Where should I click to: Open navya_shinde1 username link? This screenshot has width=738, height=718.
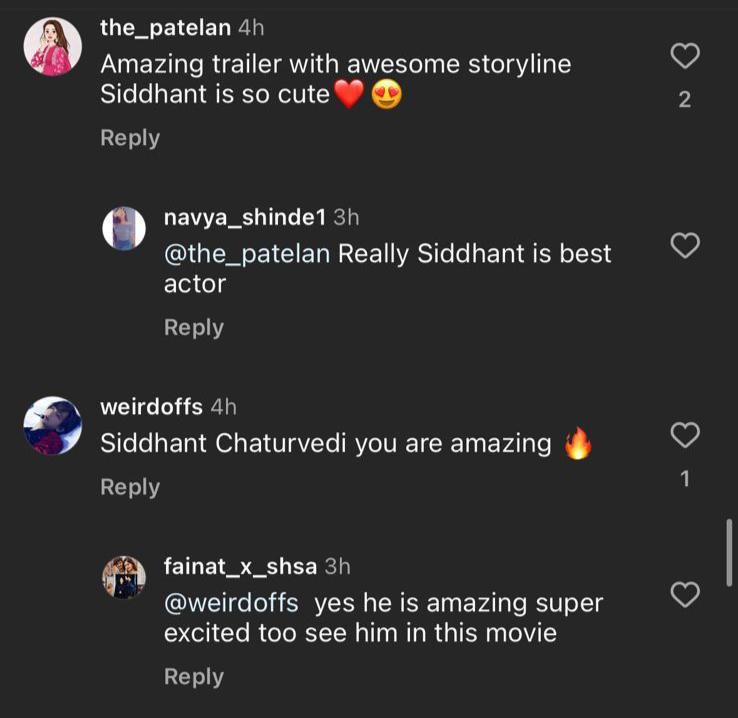click(244, 217)
